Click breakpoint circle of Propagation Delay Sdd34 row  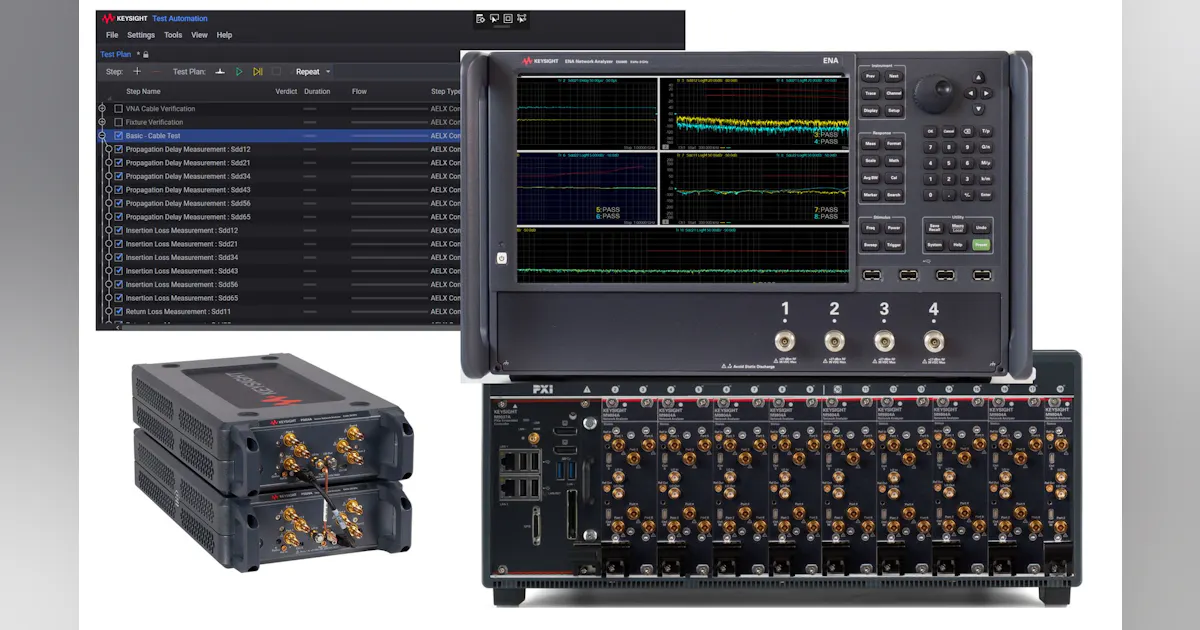point(109,176)
